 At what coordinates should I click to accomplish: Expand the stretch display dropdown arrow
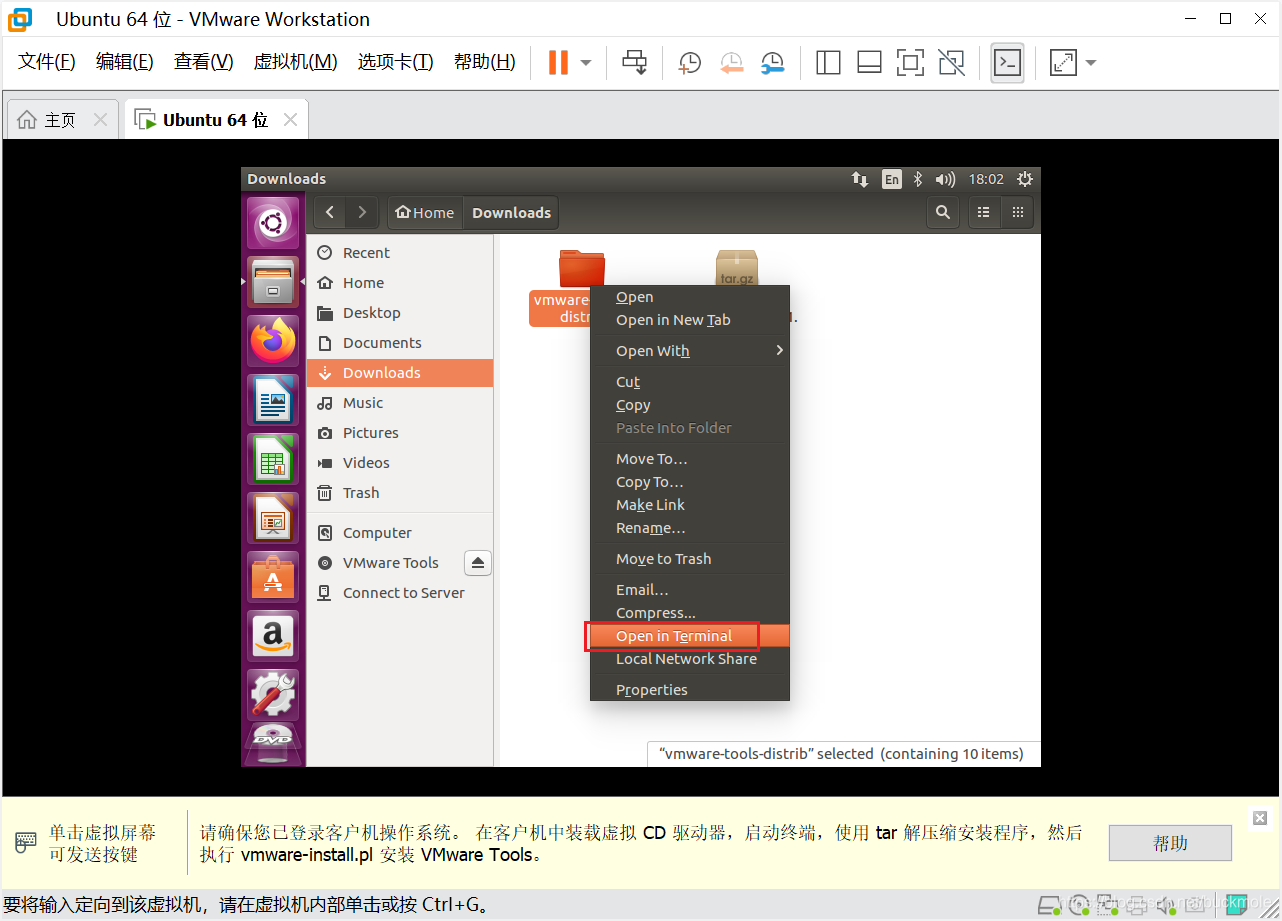tap(1091, 63)
